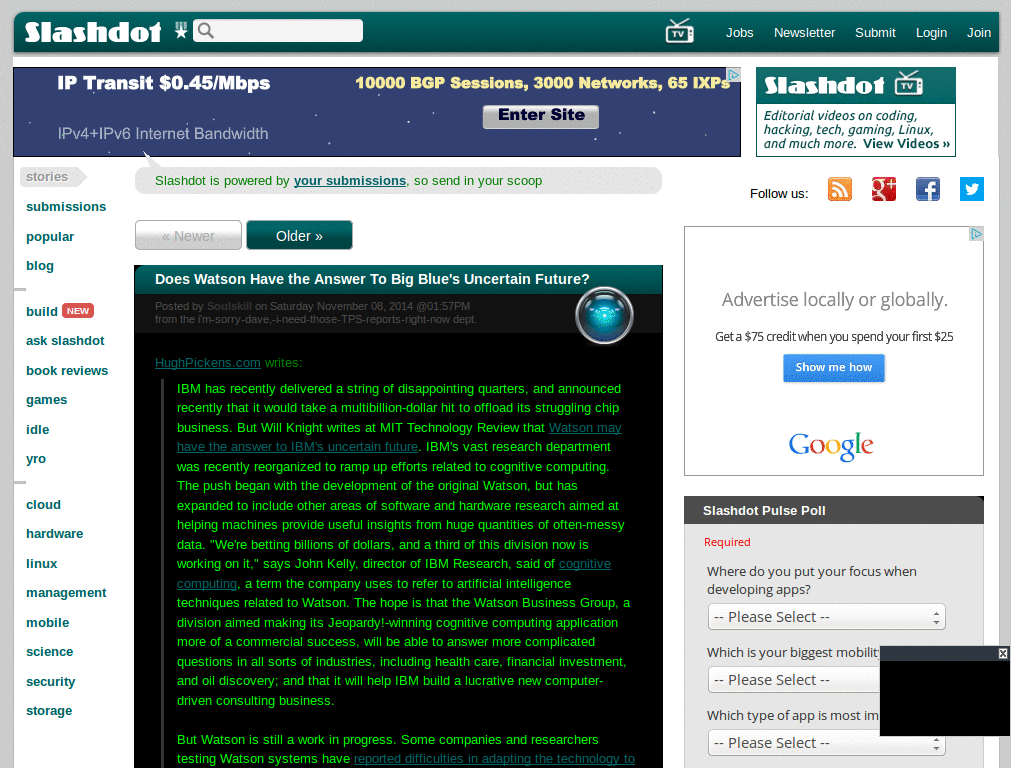The height and width of the screenshot is (768, 1024).
Task: Open hardware topic link
Action: pos(55,534)
